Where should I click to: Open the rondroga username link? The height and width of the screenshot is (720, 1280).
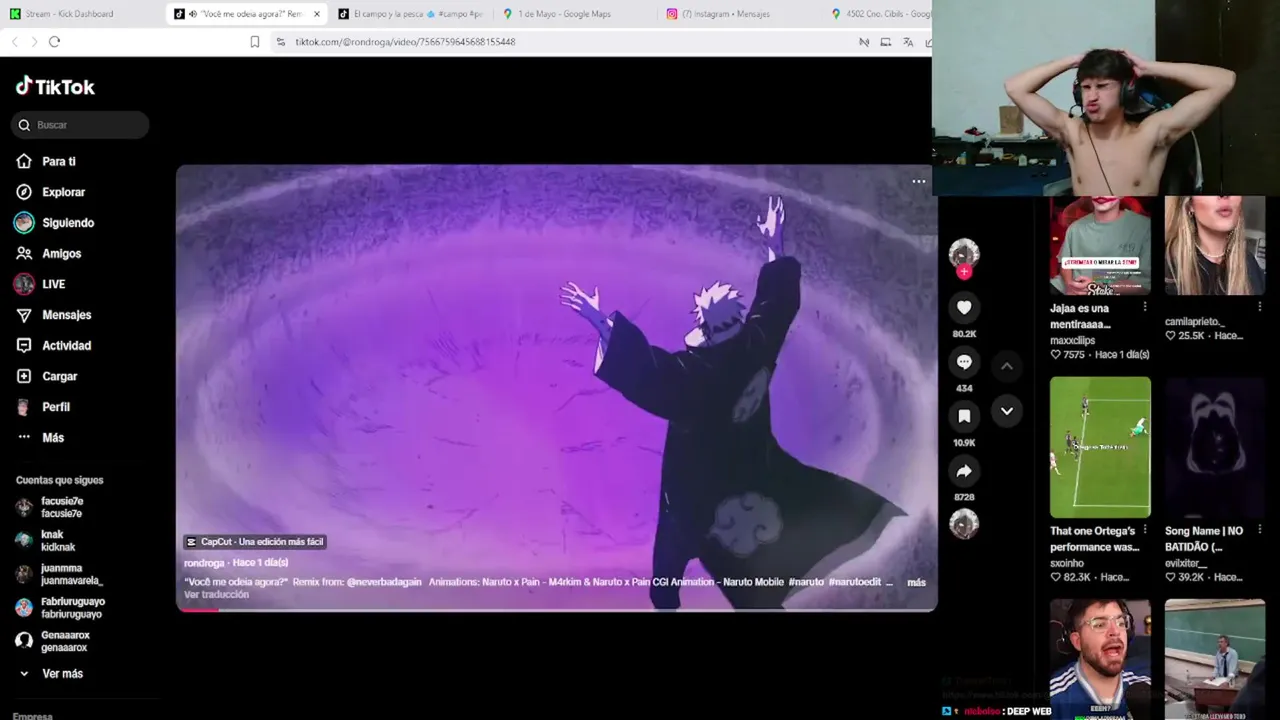(204, 563)
